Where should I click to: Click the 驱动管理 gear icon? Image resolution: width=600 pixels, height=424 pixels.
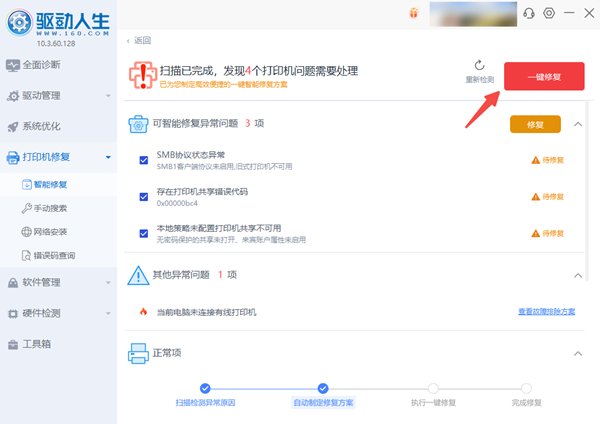click(x=13, y=96)
